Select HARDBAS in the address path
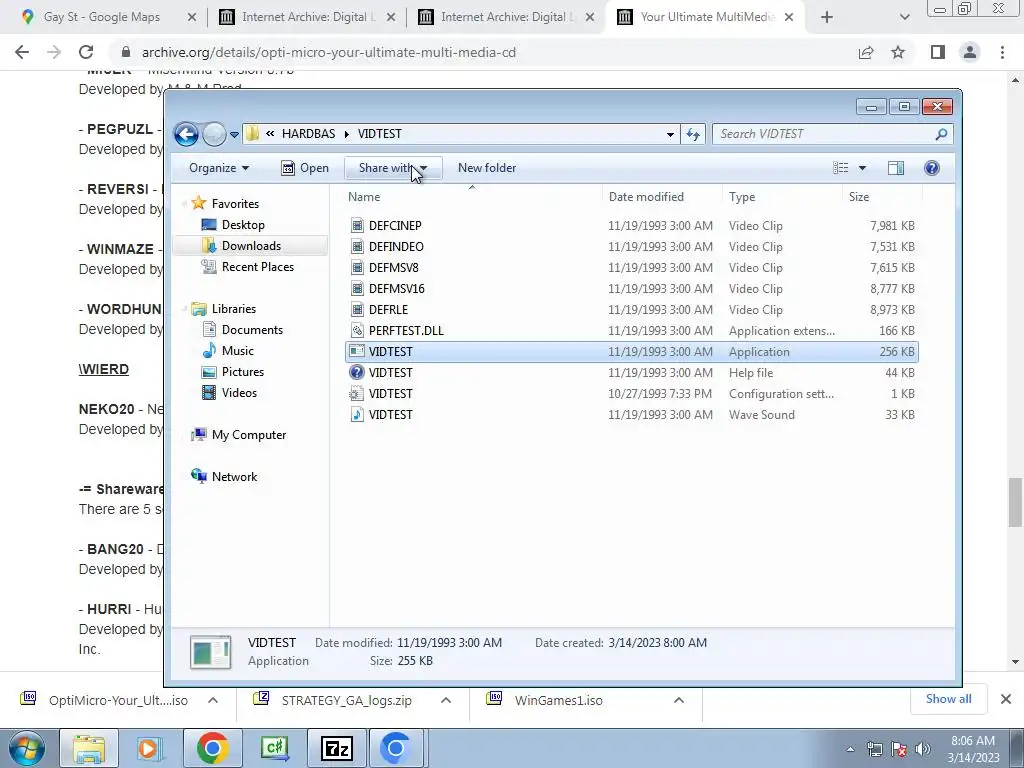Screen dimensions: 1024x768 (x=308, y=134)
